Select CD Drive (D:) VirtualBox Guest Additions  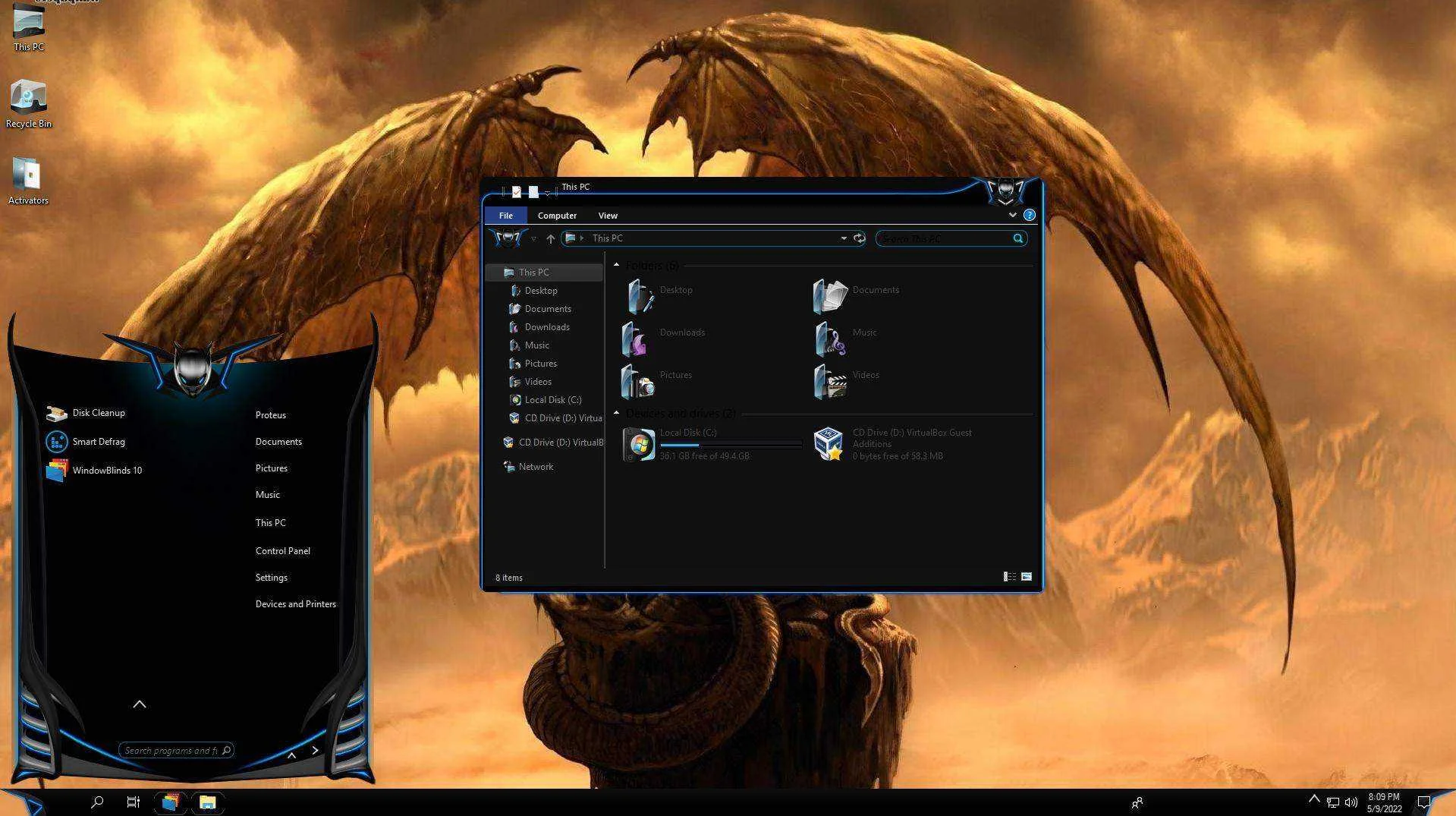(x=894, y=444)
